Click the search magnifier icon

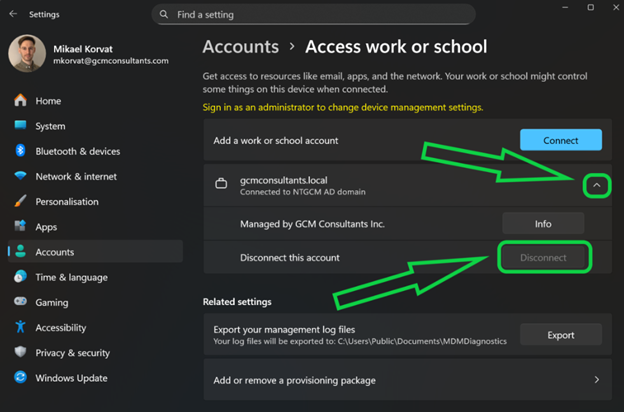pyautogui.click(x=164, y=14)
